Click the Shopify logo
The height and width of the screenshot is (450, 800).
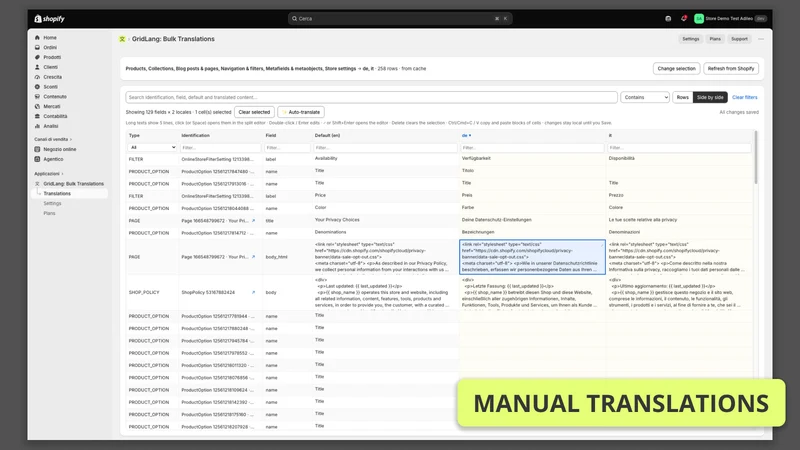coord(49,19)
